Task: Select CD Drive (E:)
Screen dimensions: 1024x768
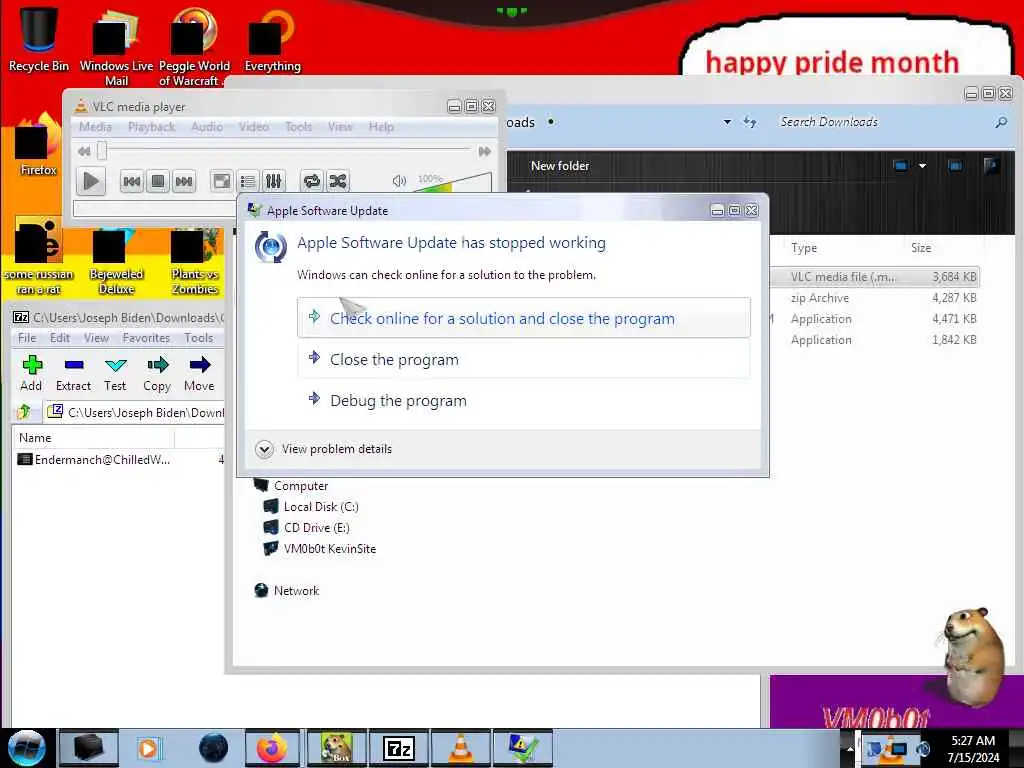Action: 306,527
